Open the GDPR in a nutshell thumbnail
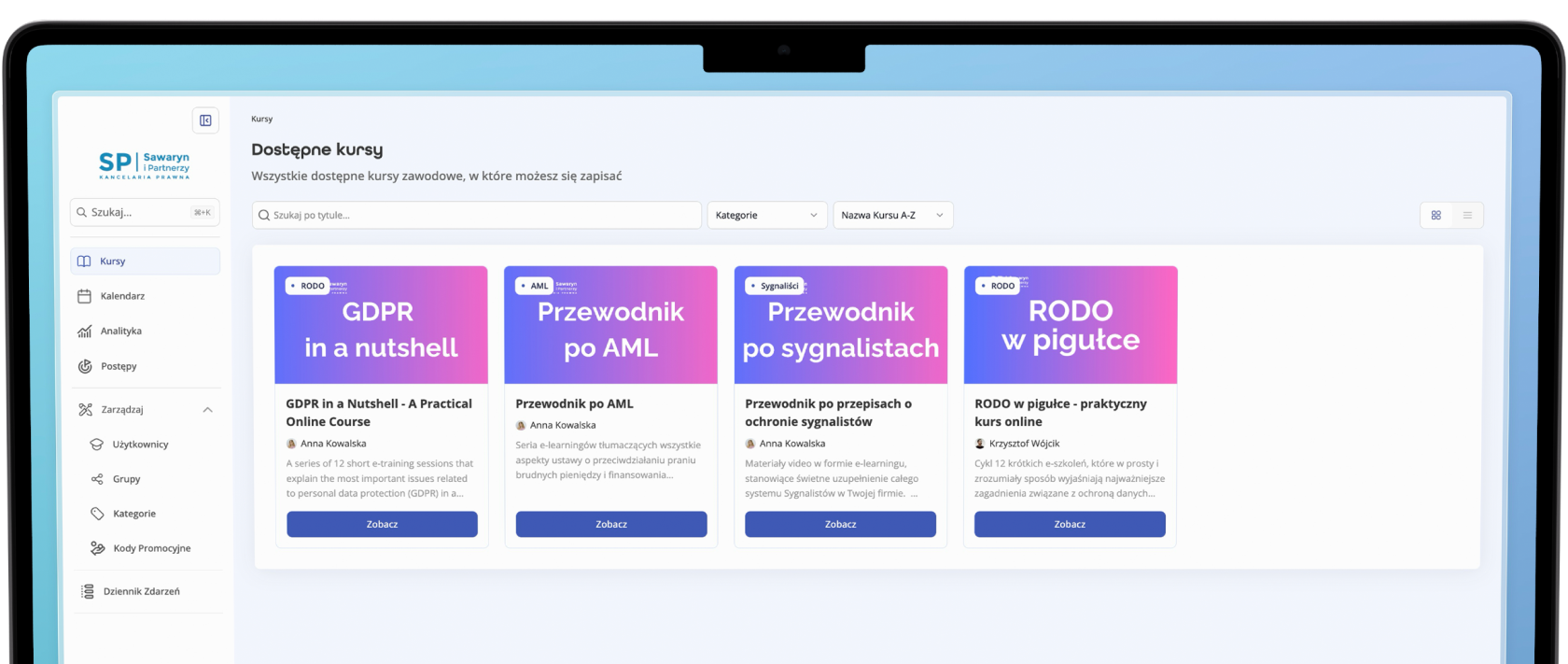This screenshot has height=664, width=1568. [x=381, y=325]
